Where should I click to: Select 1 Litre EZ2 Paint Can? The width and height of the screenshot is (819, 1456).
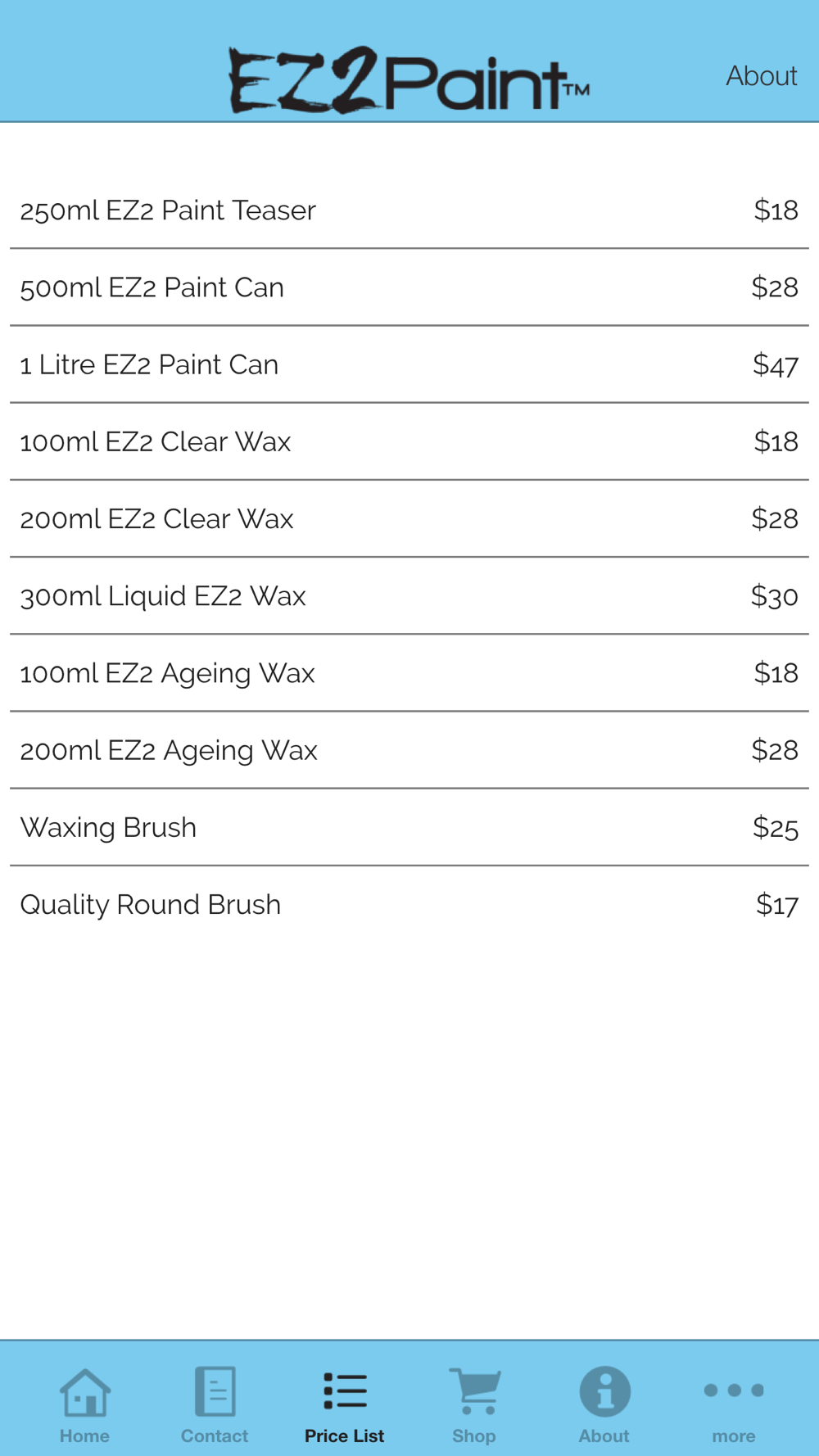(409, 364)
